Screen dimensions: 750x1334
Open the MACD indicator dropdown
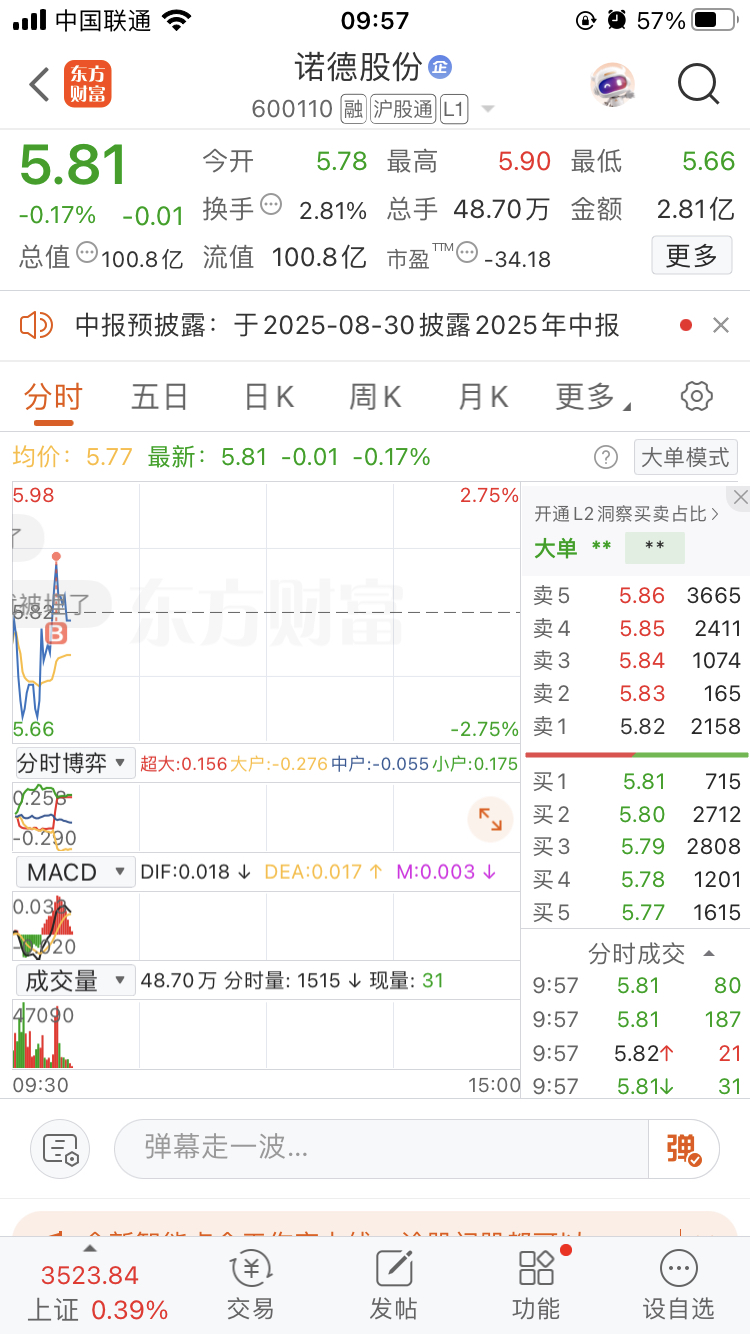point(74,872)
